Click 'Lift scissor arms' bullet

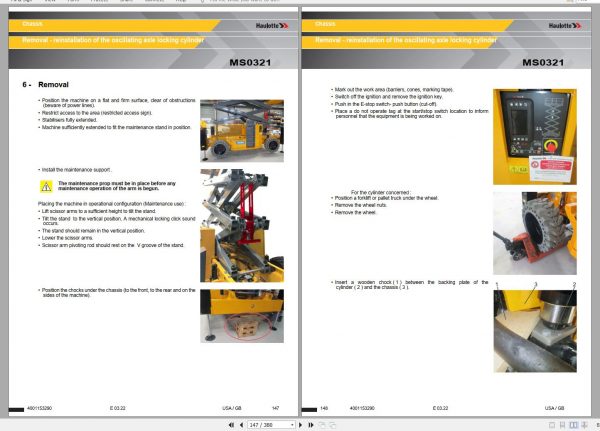97,211
